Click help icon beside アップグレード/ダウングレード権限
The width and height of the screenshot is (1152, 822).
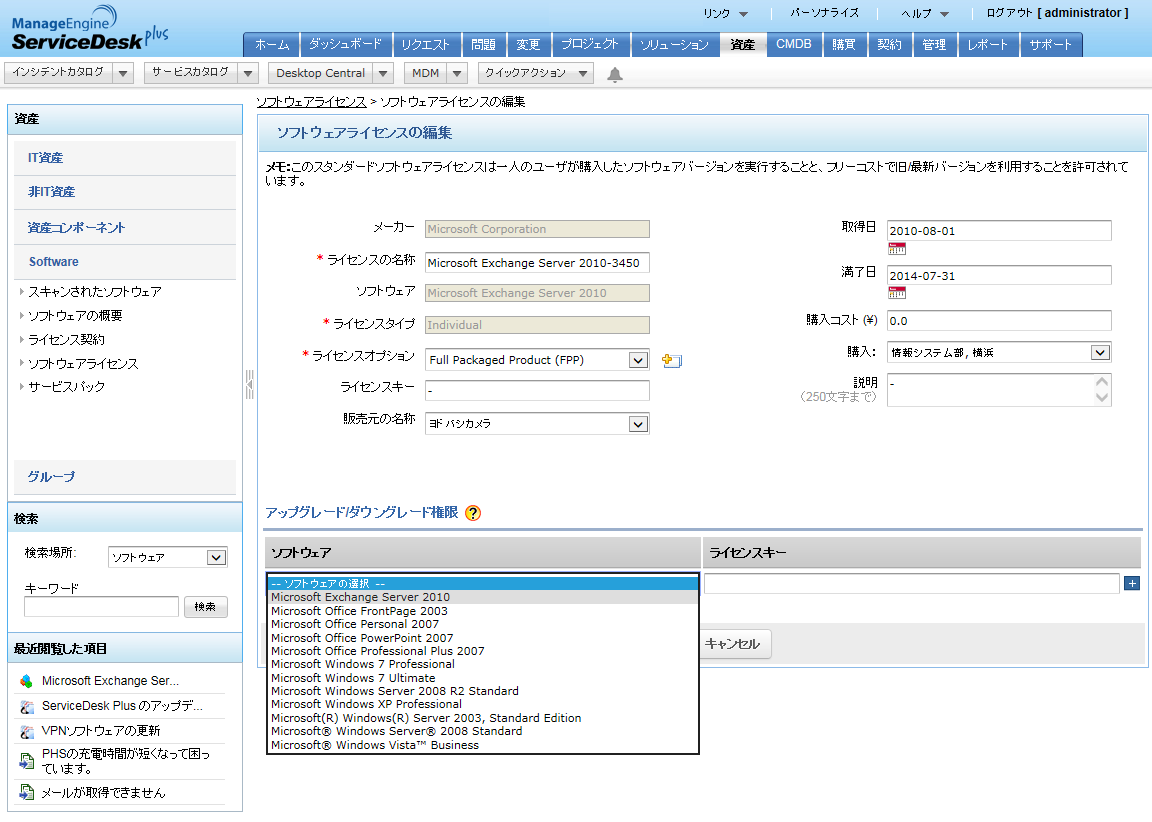point(473,513)
